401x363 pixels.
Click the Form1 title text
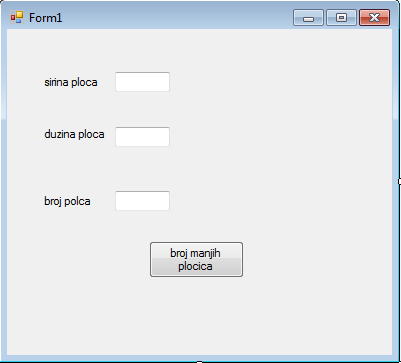(46, 18)
